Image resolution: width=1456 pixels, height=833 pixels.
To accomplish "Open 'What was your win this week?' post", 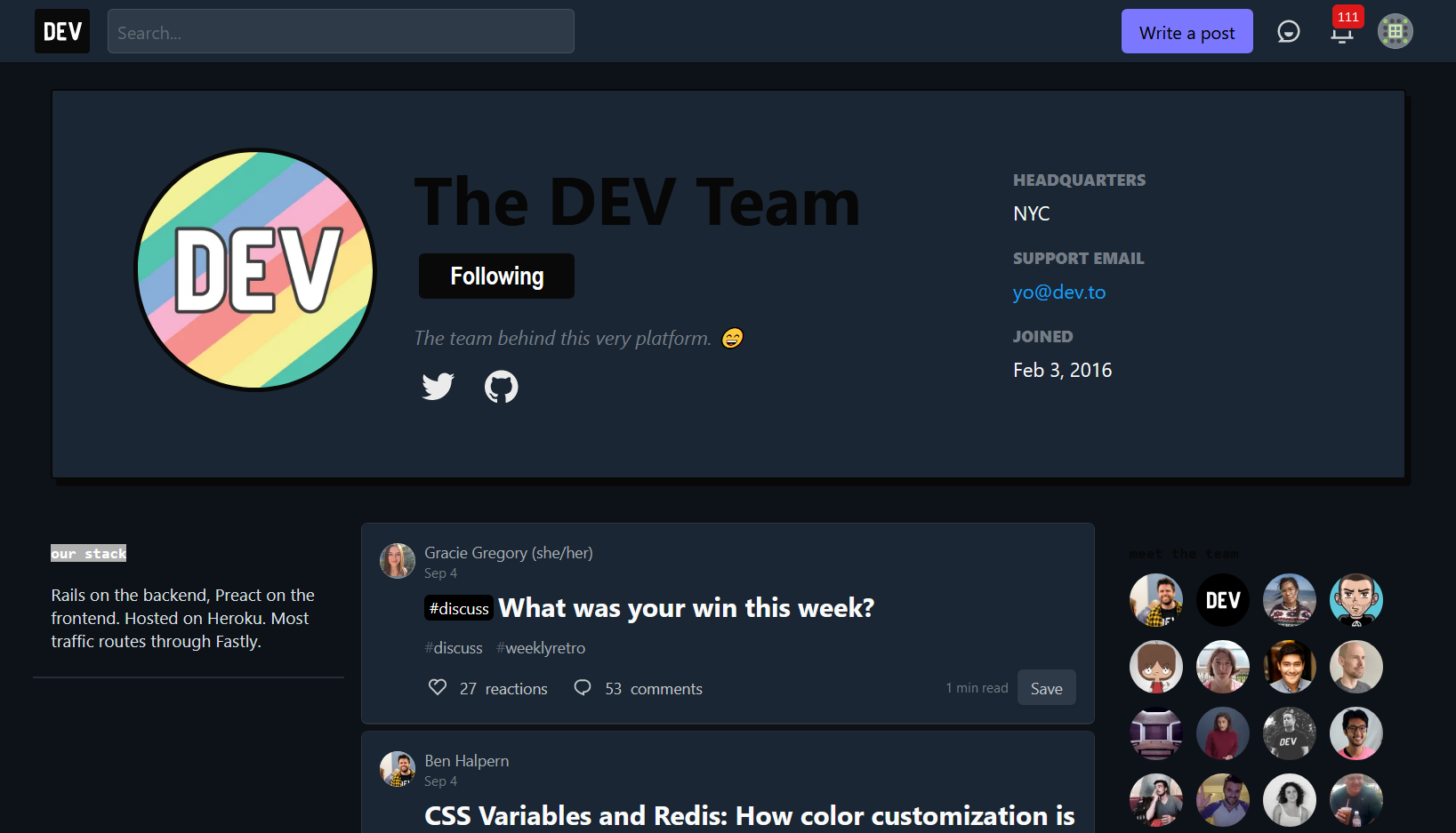I will click(685, 607).
